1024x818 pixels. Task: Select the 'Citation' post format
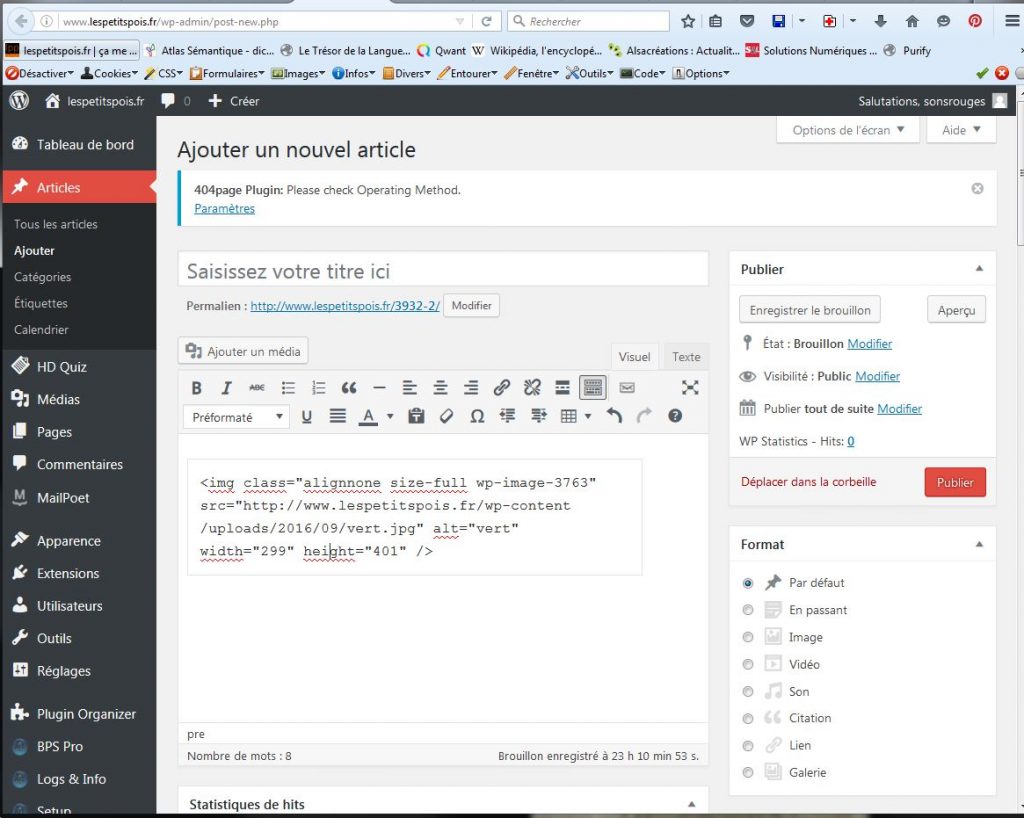[748, 718]
